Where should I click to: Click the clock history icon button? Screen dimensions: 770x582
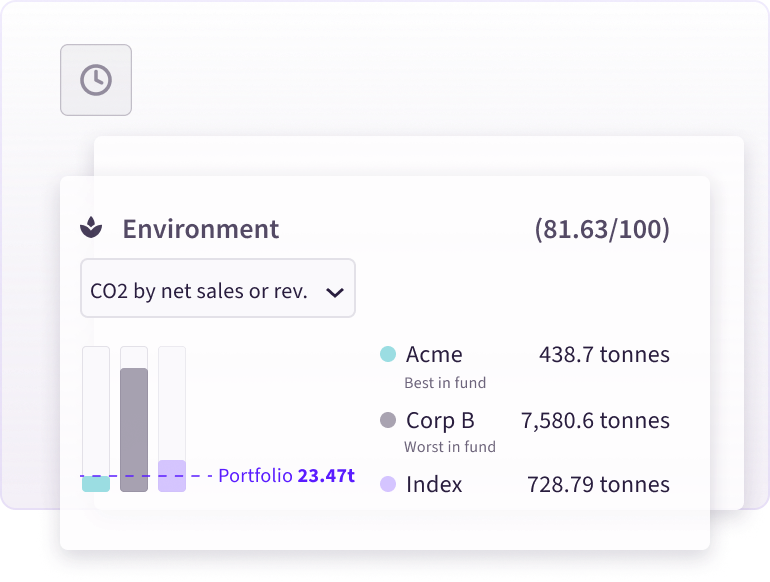coord(96,80)
